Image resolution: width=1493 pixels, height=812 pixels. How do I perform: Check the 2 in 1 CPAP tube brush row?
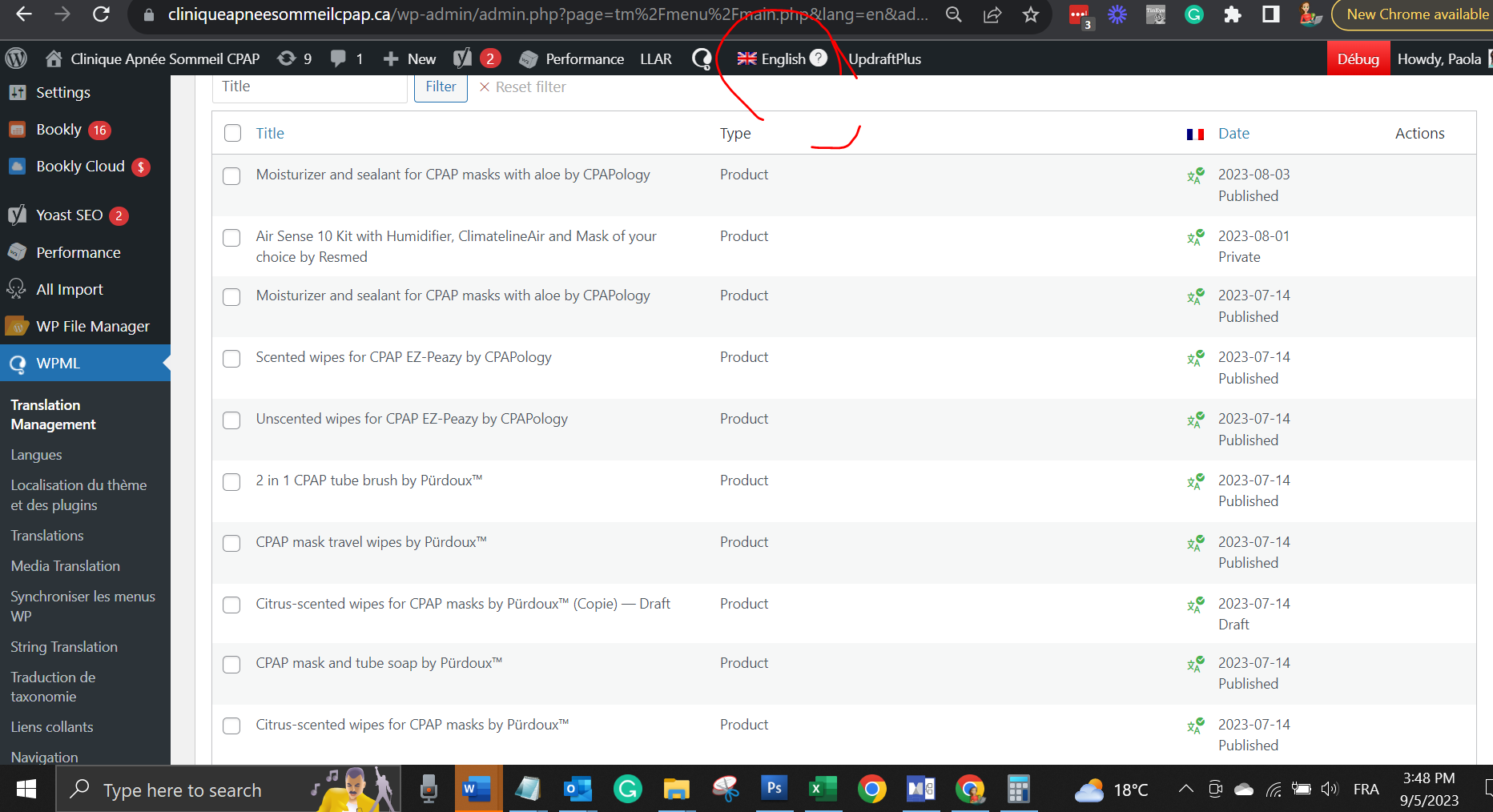tap(231, 482)
